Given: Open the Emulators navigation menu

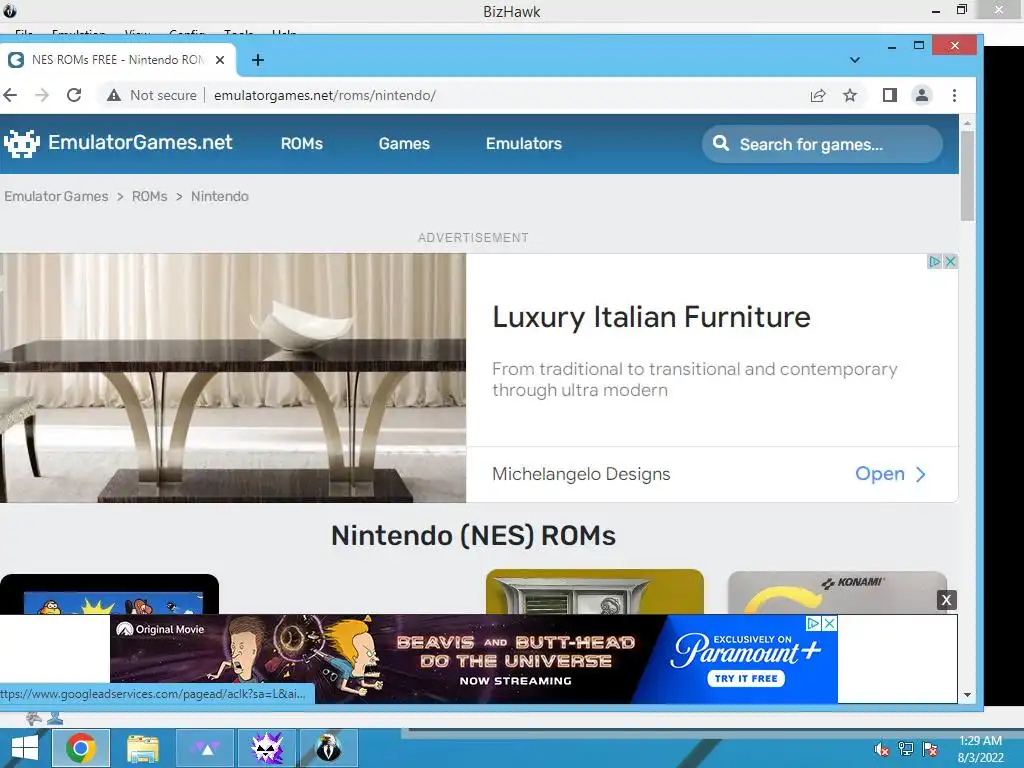Looking at the screenshot, I should (x=524, y=144).
